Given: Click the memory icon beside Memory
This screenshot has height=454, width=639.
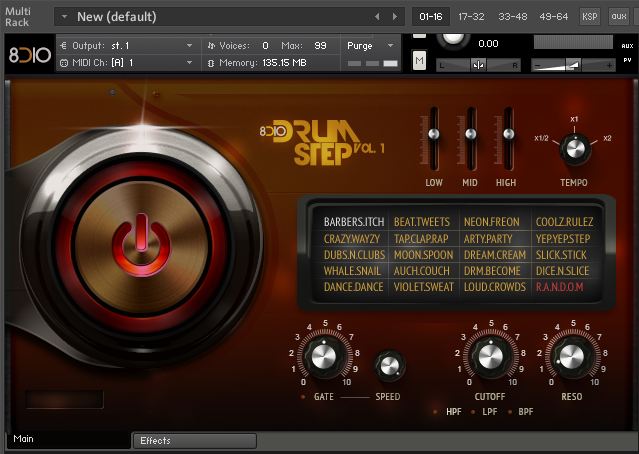Looking at the screenshot, I should click(x=211, y=63).
